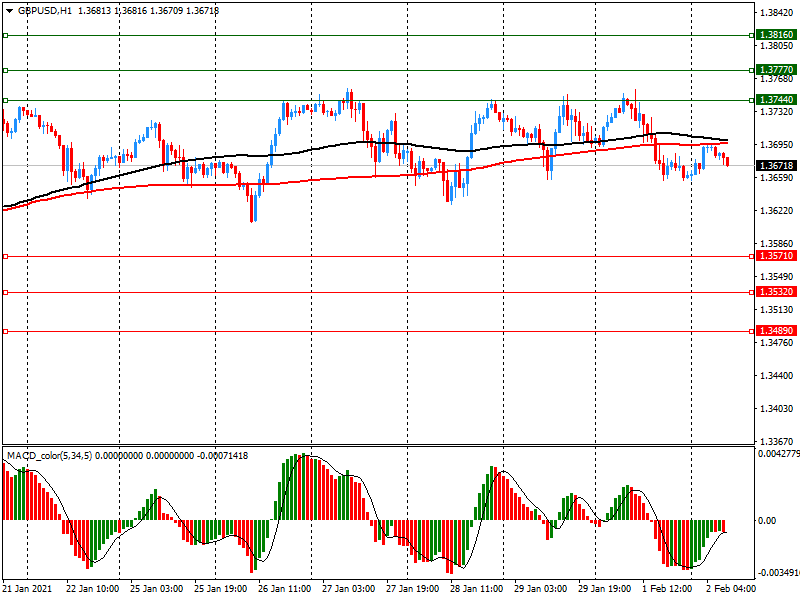Select the 1.38160 green price label
The height and width of the screenshot is (600, 800).
click(x=776, y=35)
